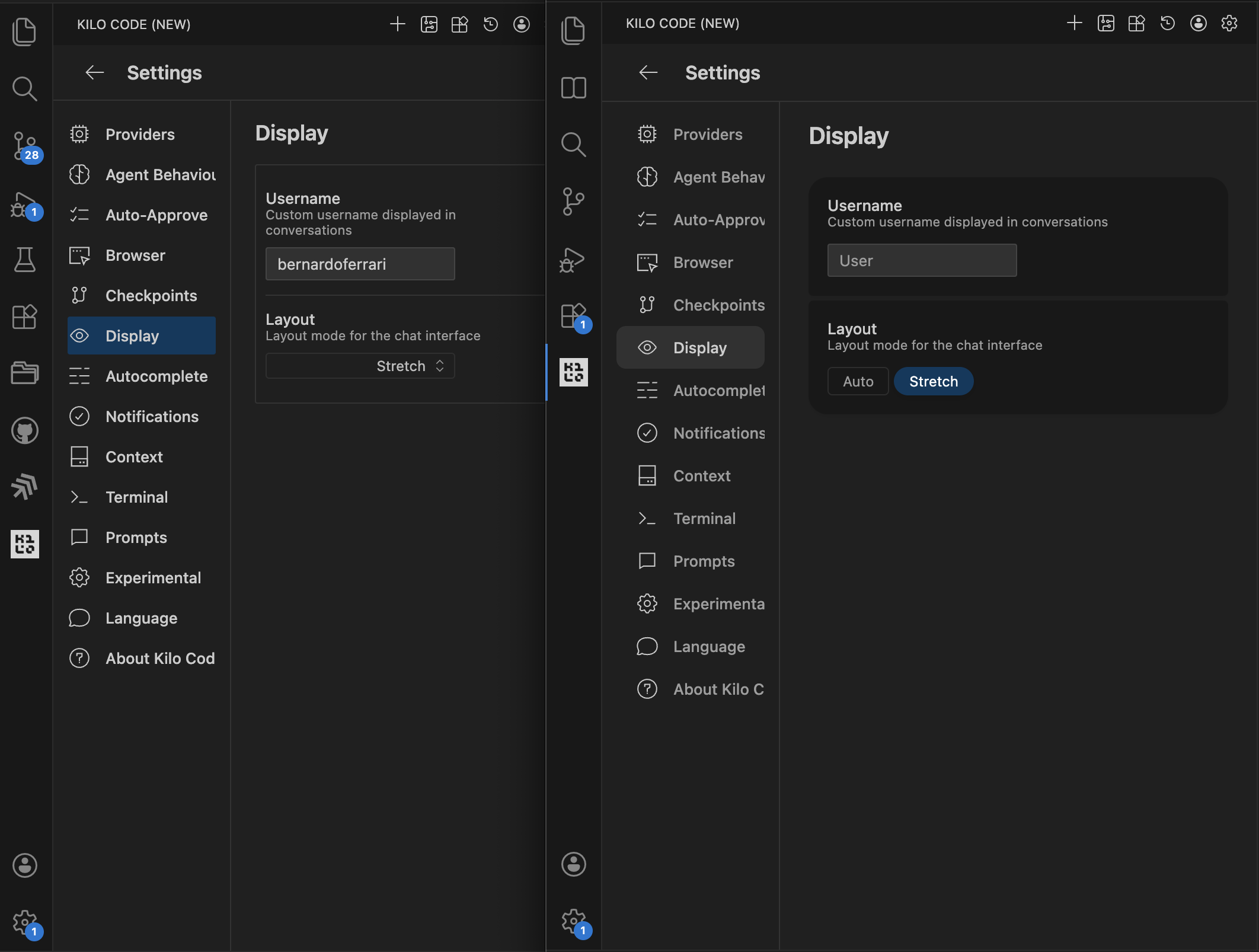
Task: Click the back arrow in the right Settings header
Action: [x=648, y=73]
